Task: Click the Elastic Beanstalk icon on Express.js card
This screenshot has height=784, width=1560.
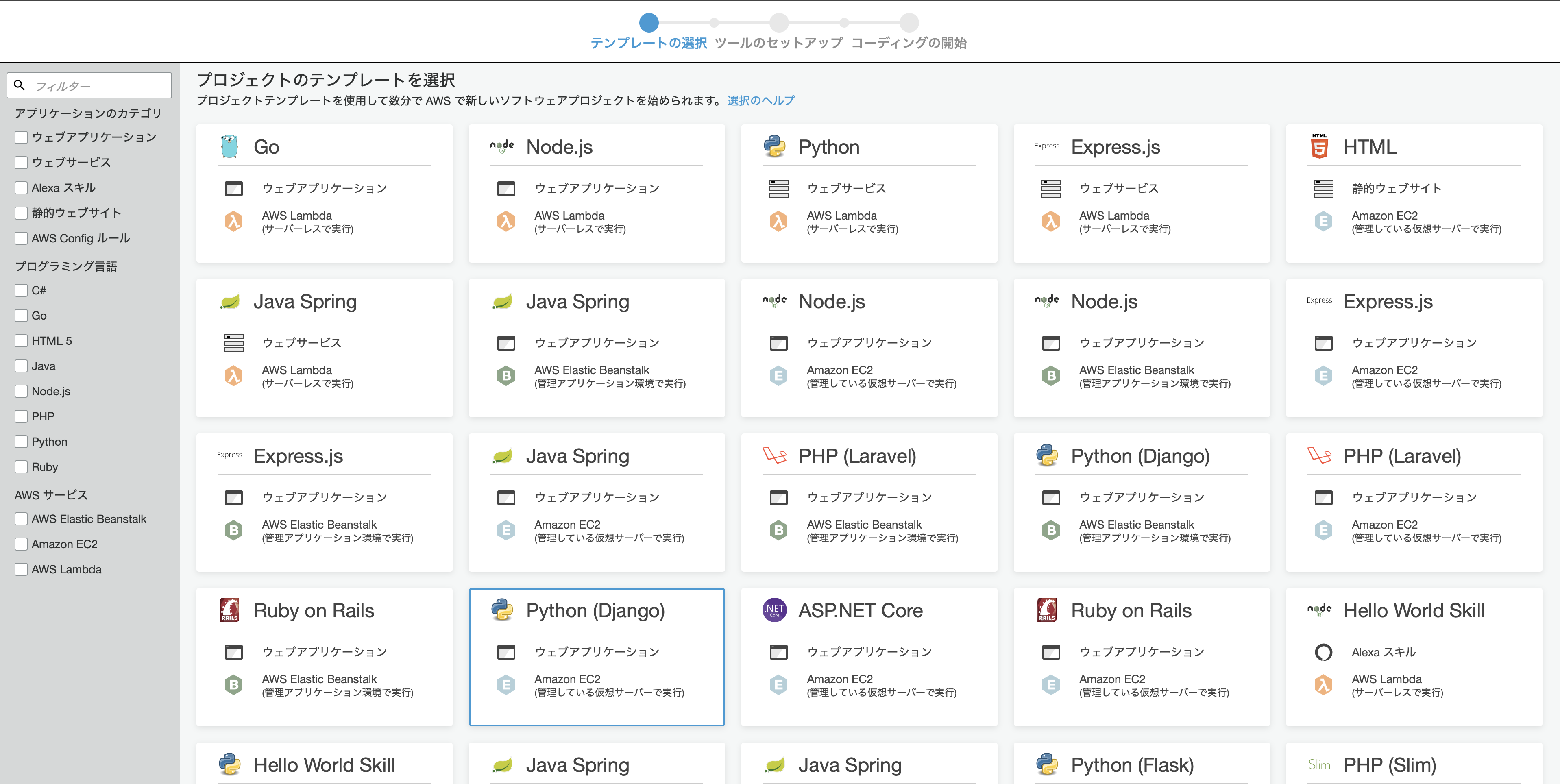Action: pos(233,530)
